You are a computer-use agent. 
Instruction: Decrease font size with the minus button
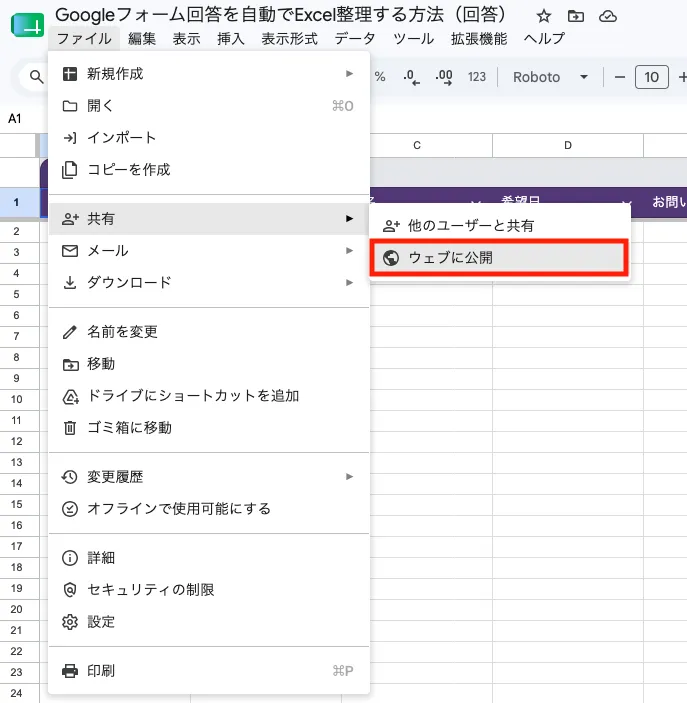pos(620,77)
